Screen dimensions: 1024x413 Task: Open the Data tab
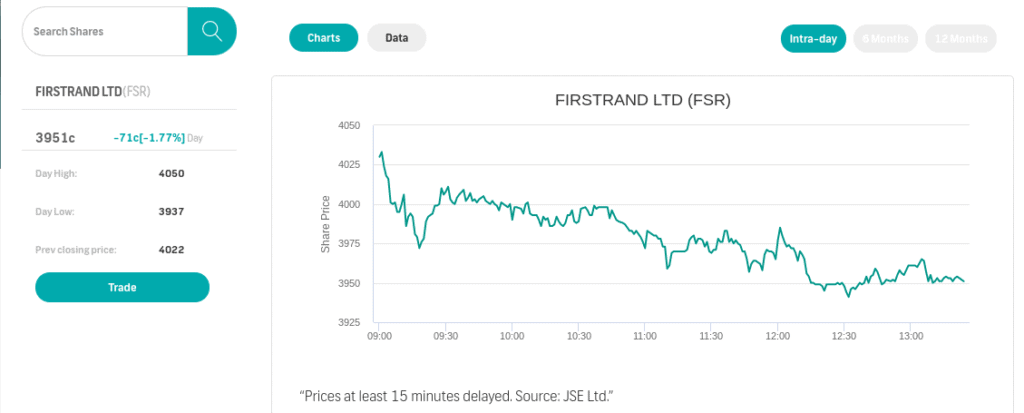click(x=397, y=38)
